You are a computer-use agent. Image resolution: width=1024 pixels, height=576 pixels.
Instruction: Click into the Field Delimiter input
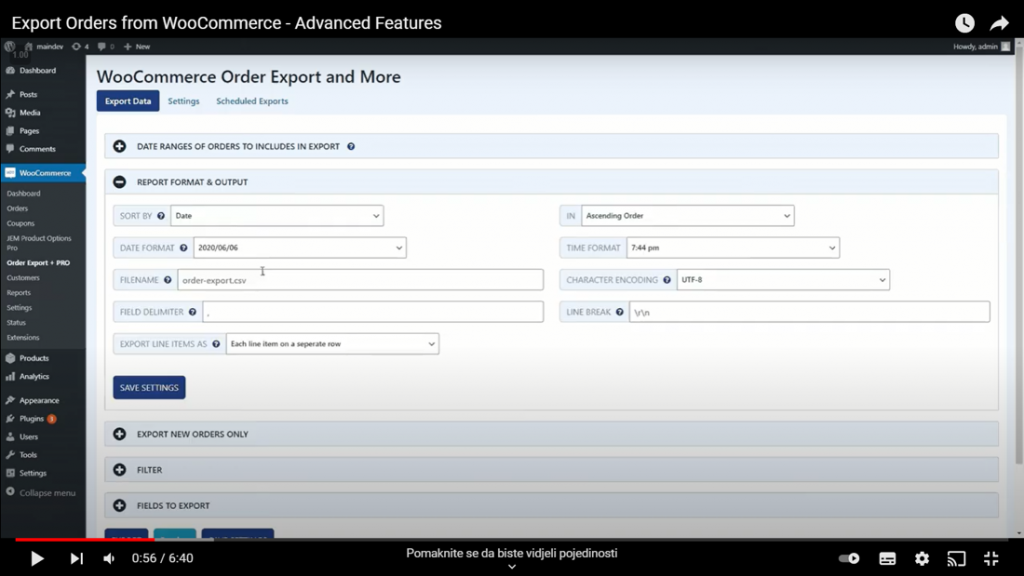pos(373,312)
